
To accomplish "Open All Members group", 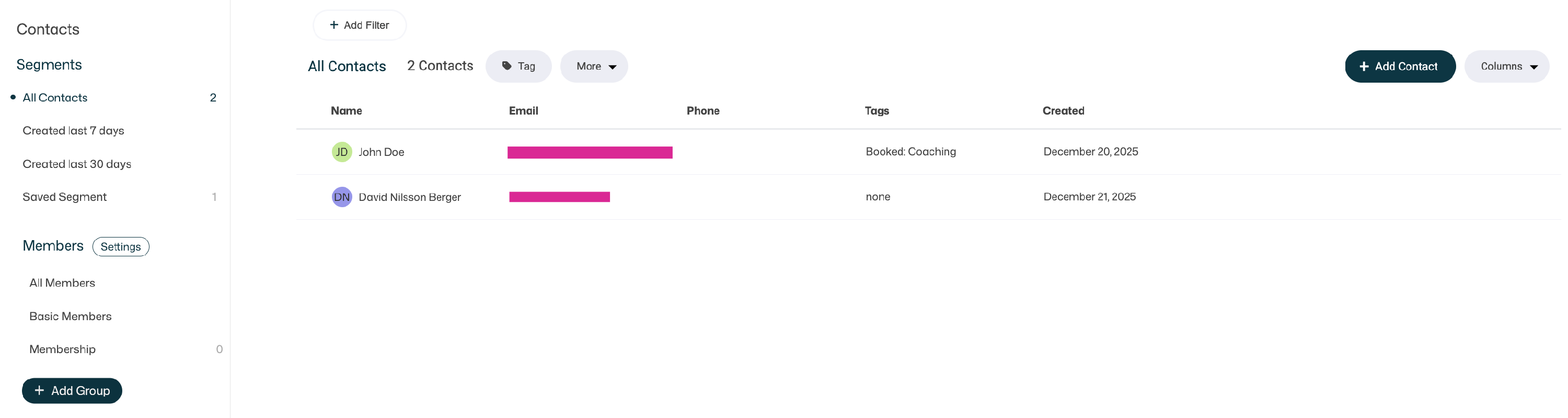I will coord(62,283).
